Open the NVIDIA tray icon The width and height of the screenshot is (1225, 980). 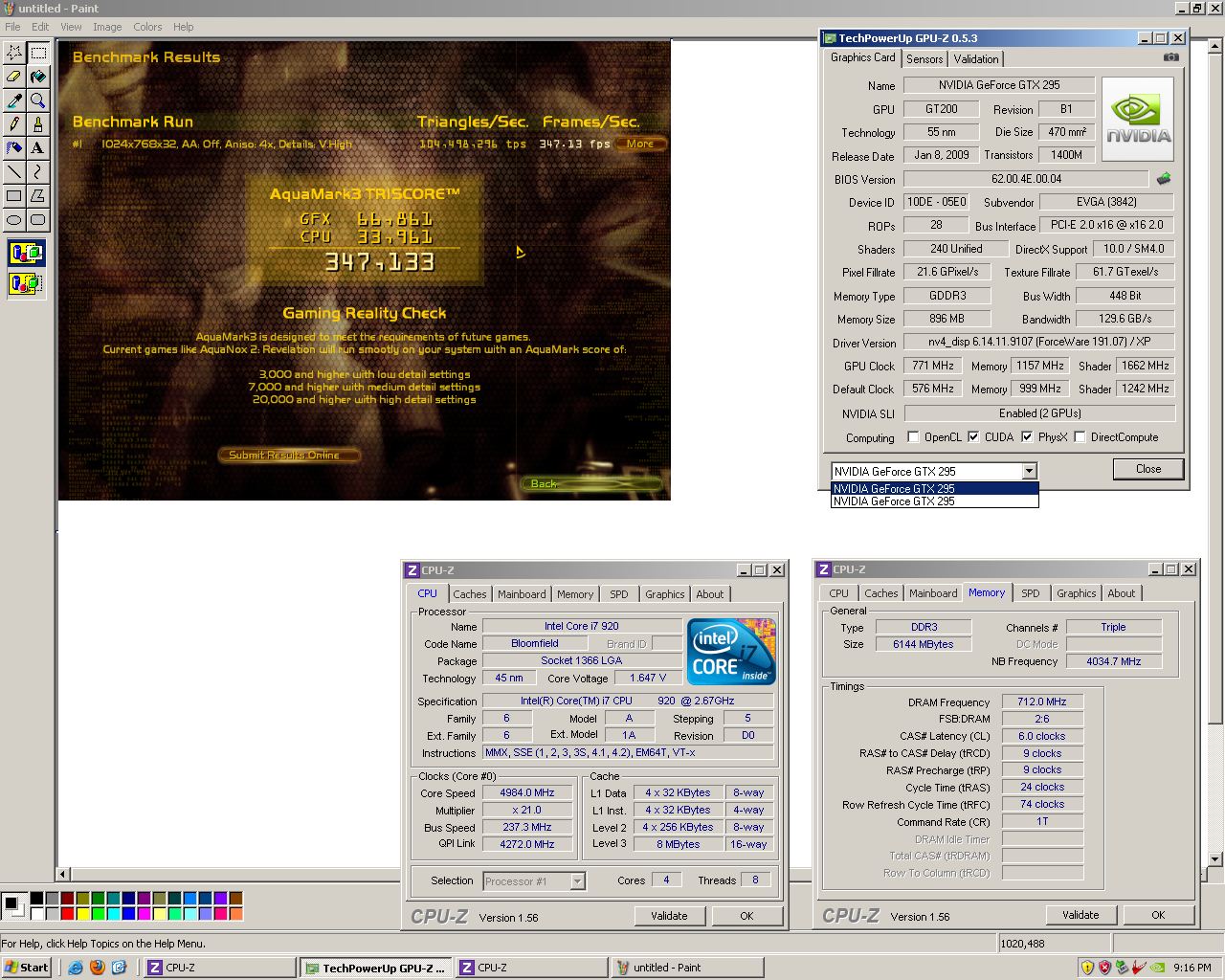coord(1157,968)
